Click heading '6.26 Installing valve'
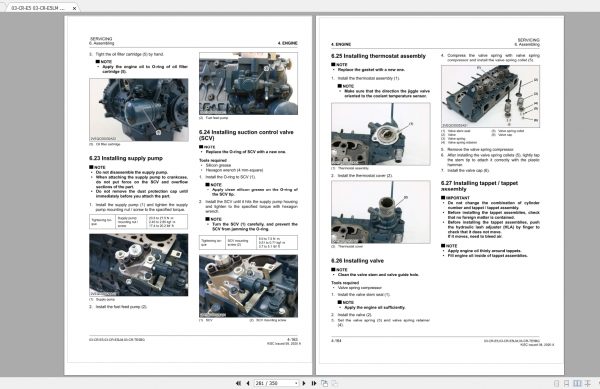The image size is (600, 389). tap(357, 260)
